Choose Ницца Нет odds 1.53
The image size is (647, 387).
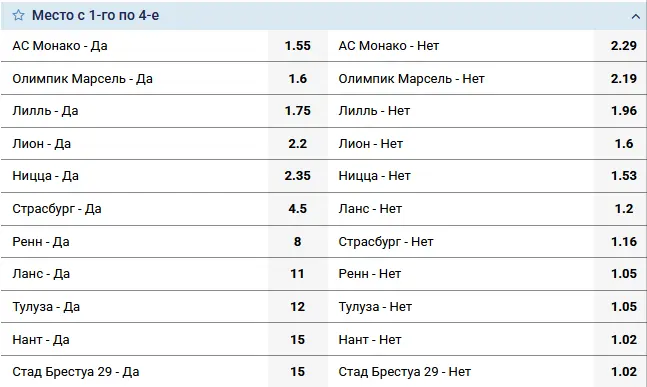coord(623,176)
